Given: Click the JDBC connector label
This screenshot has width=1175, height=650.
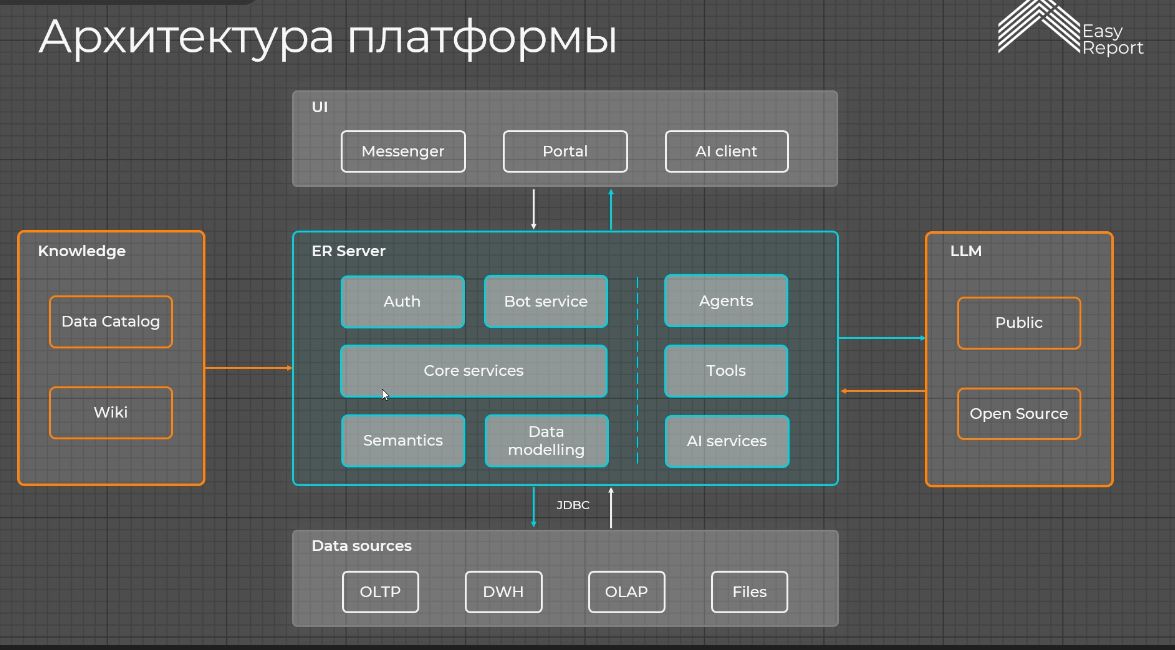Looking at the screenshot, I should click(x=573, y=505).
